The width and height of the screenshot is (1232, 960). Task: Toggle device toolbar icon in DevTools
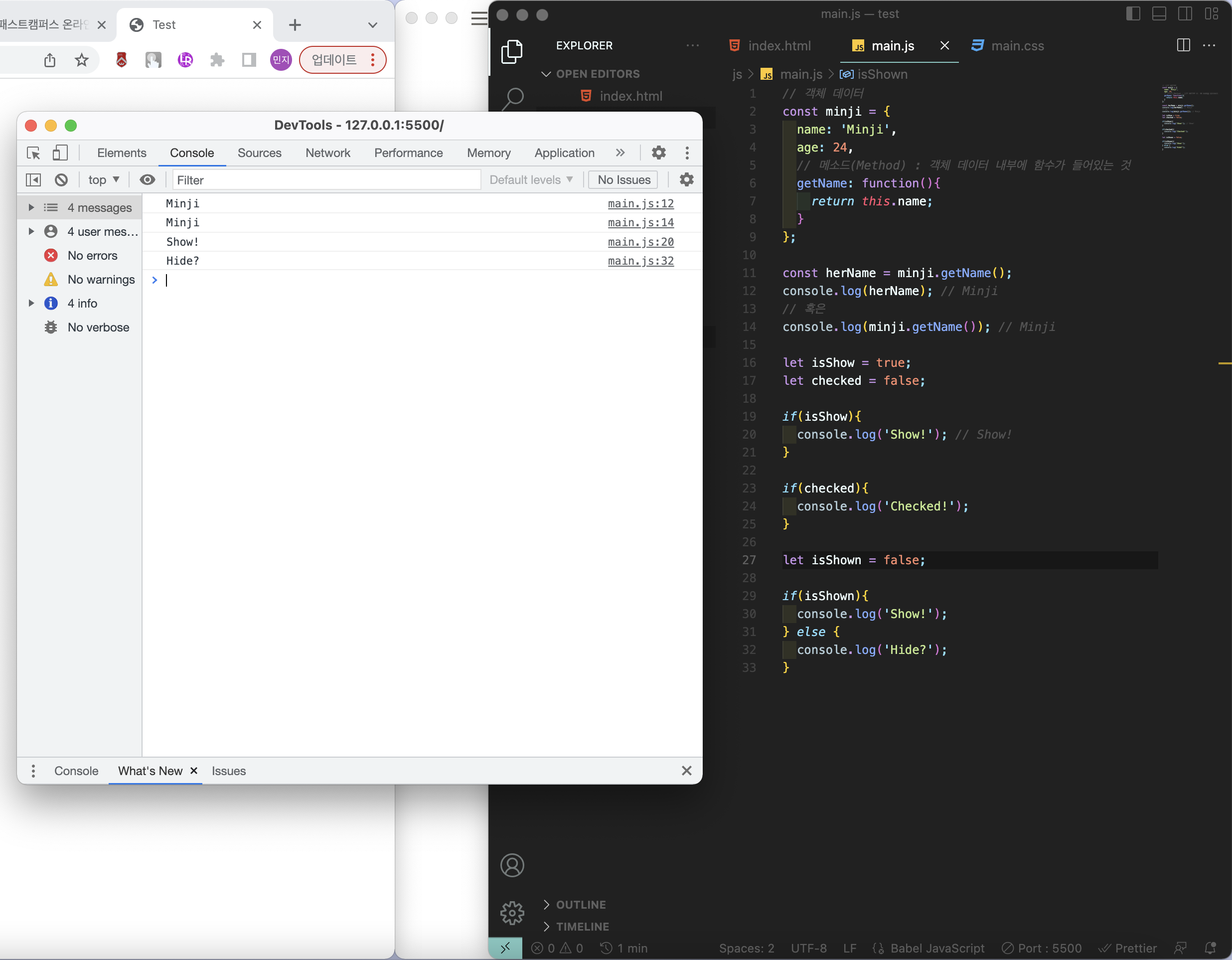click(x=60, y=153)
